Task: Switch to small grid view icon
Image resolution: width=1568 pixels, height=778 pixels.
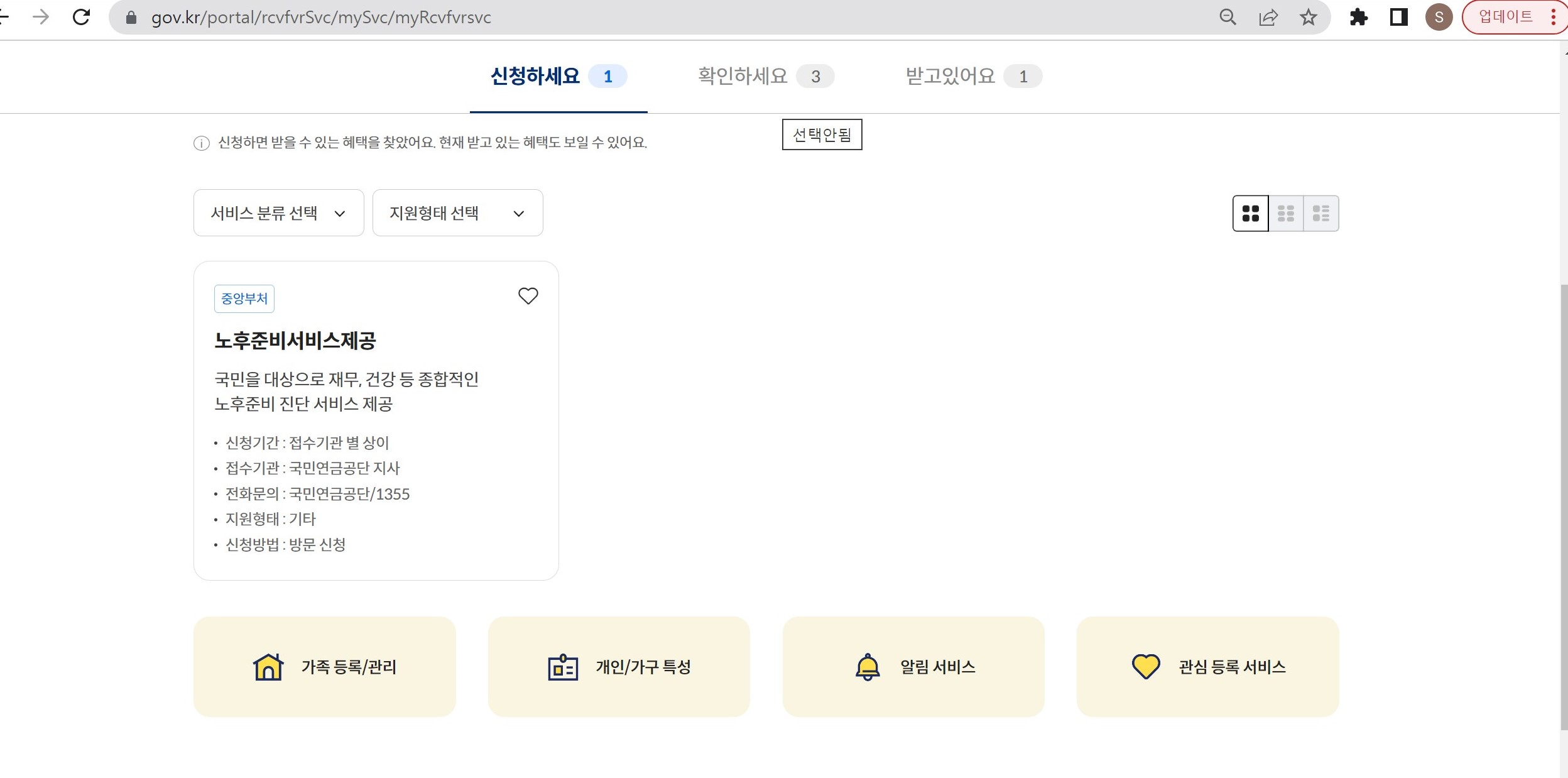Action: (1285, 214)
